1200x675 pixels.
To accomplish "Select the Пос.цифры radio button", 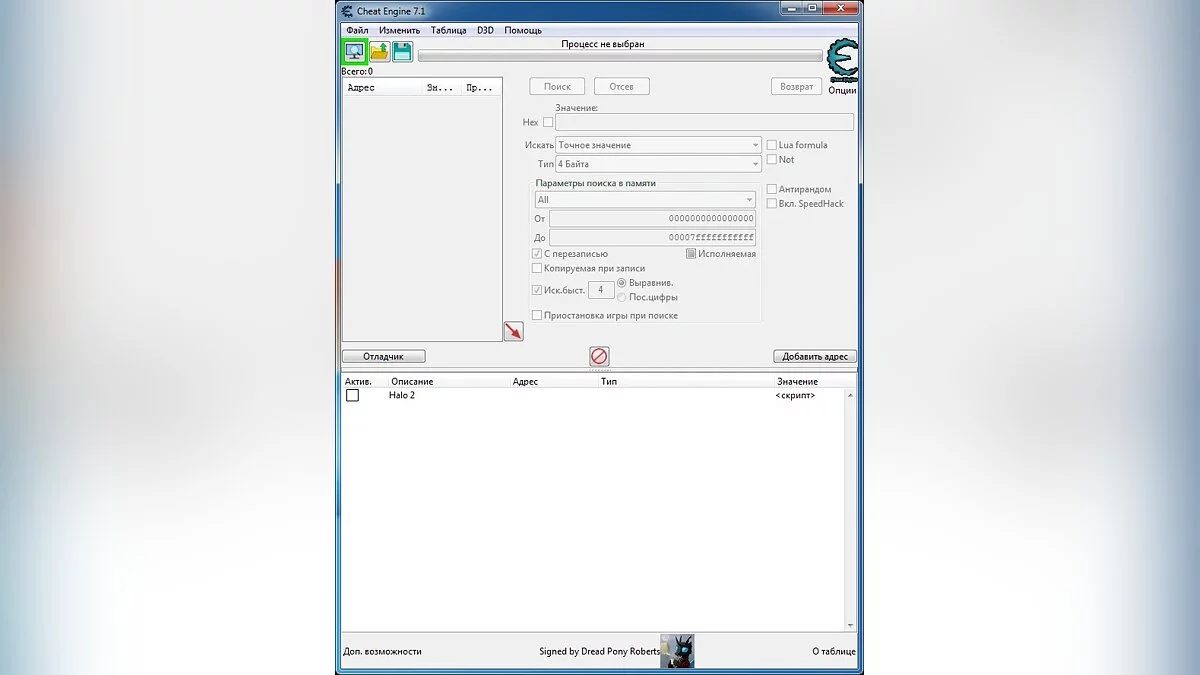I will tap(622, 297).
